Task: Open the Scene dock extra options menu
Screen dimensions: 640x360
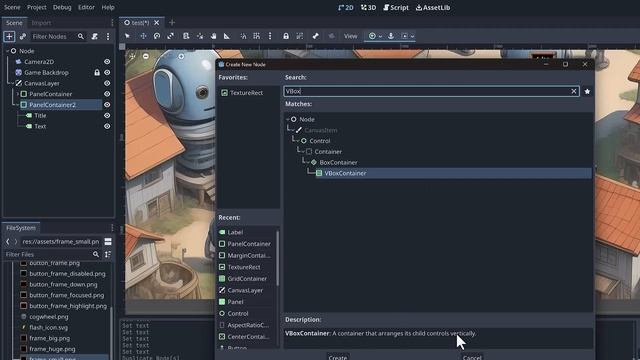Action: tap(108, 36)
